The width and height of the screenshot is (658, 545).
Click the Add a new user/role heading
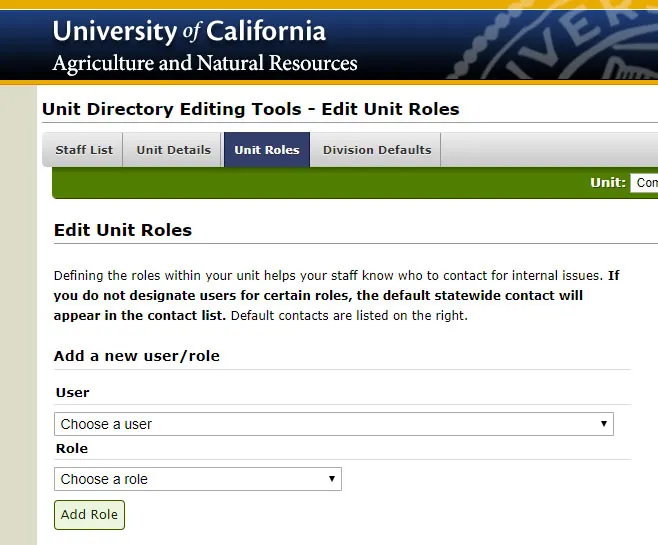point(137,356)
